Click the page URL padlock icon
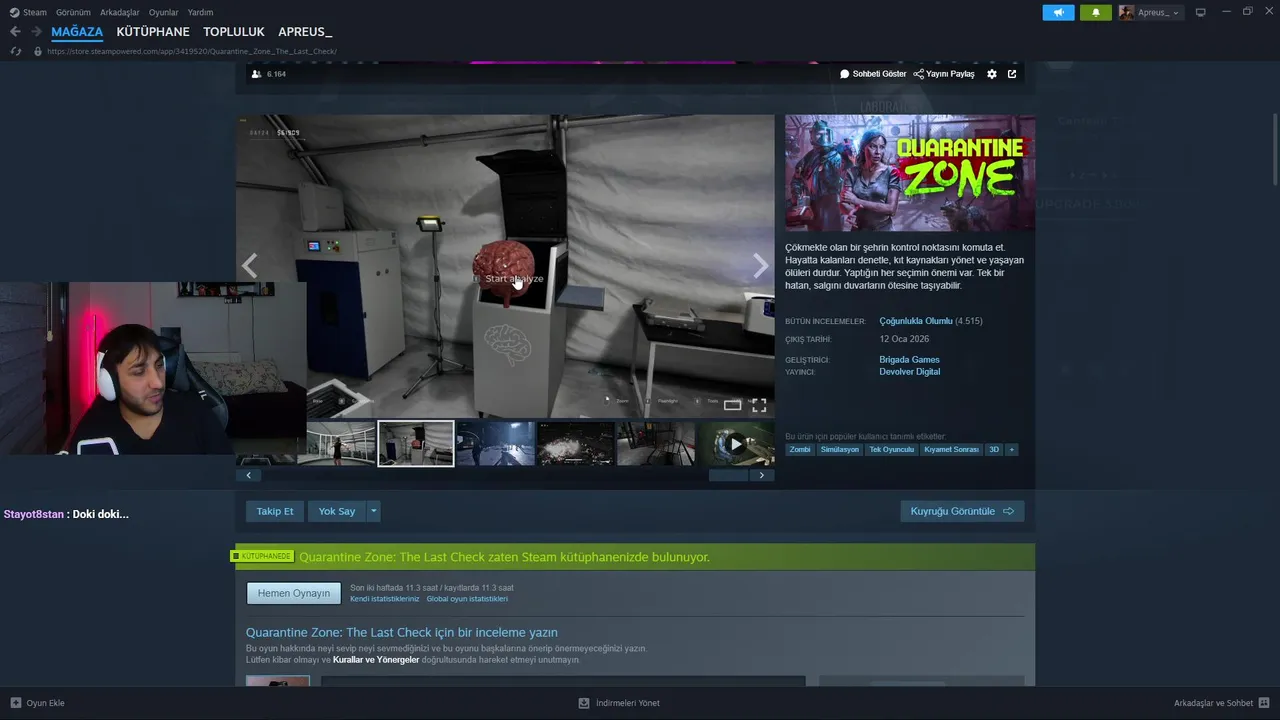1280x720 pixels. [38, 51]
